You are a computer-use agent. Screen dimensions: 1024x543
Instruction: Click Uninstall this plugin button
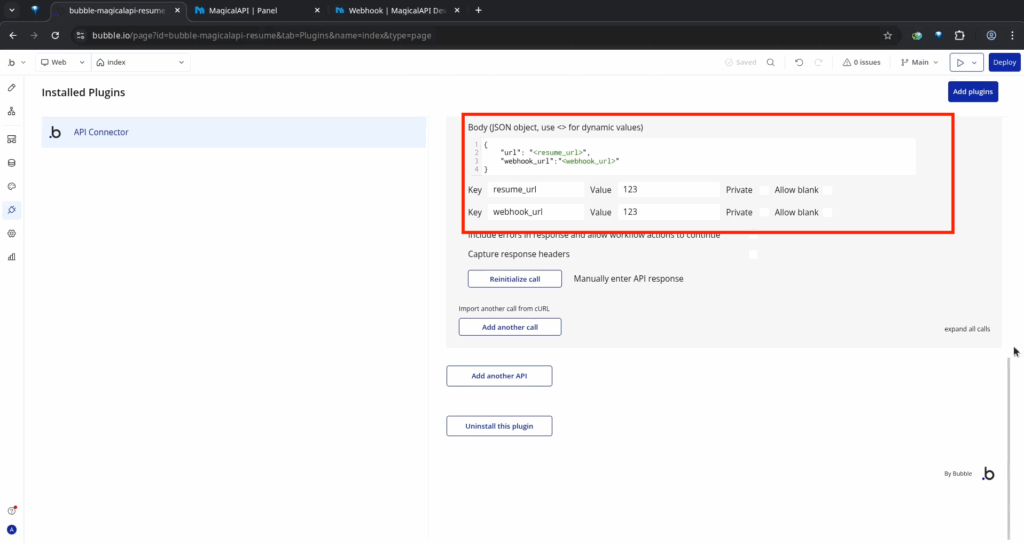[499, 426]
